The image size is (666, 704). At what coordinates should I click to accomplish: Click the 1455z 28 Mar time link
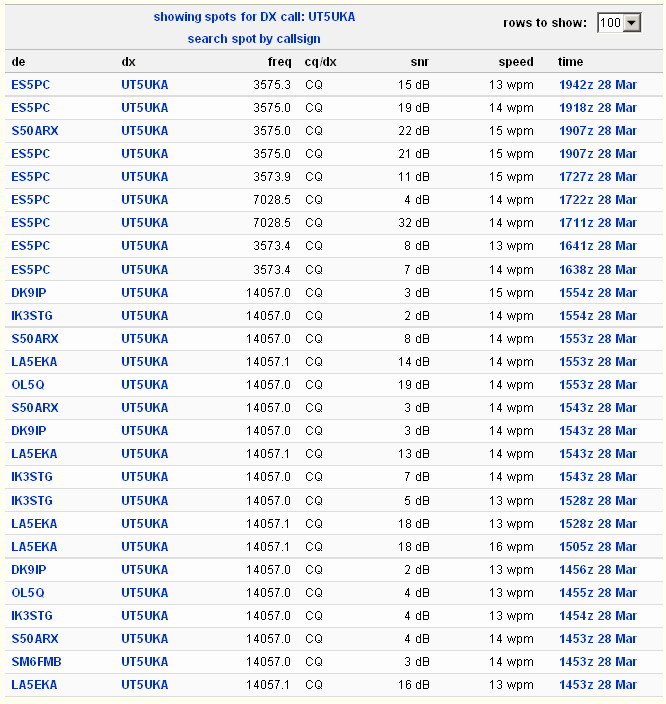click(598, 593)
